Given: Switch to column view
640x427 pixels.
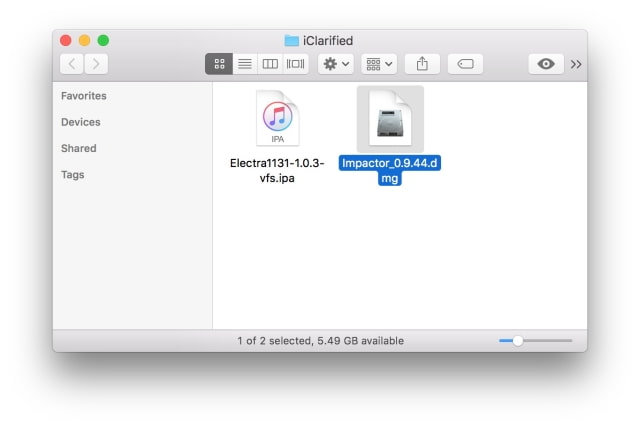Looking at the screenshot, I should click(270, 64).
